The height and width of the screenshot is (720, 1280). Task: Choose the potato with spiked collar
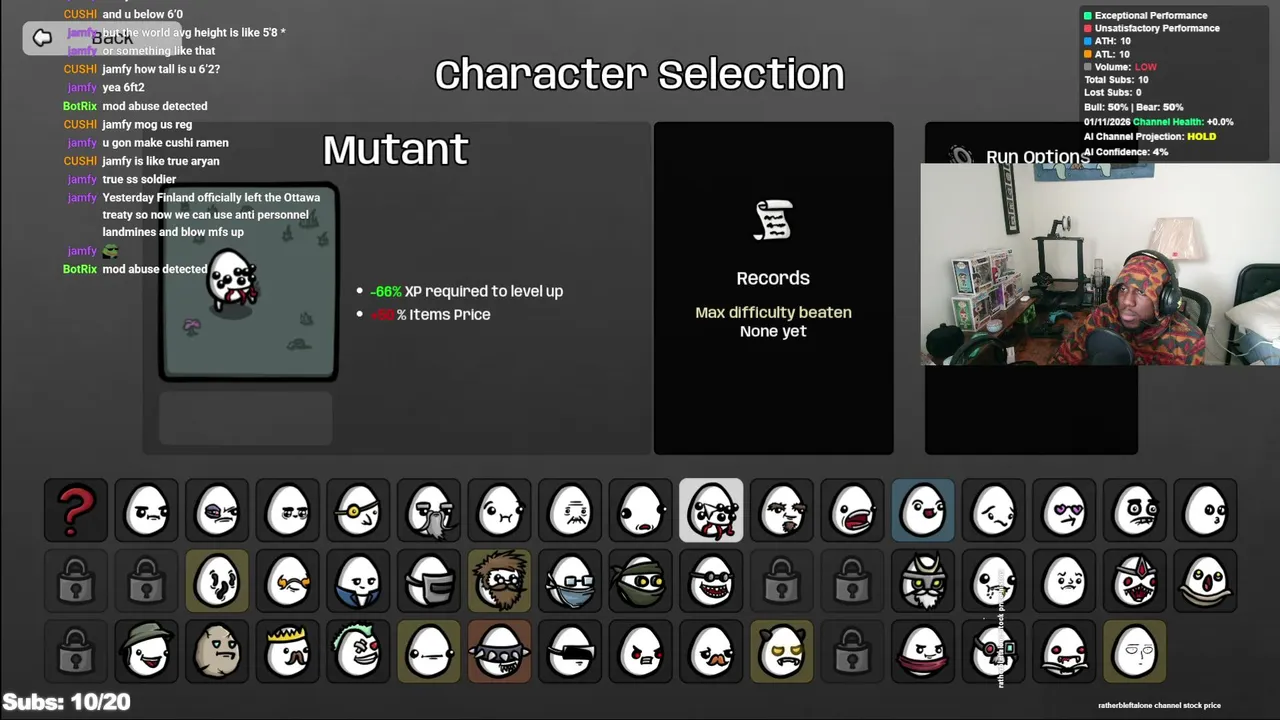(x=499, y=651)
